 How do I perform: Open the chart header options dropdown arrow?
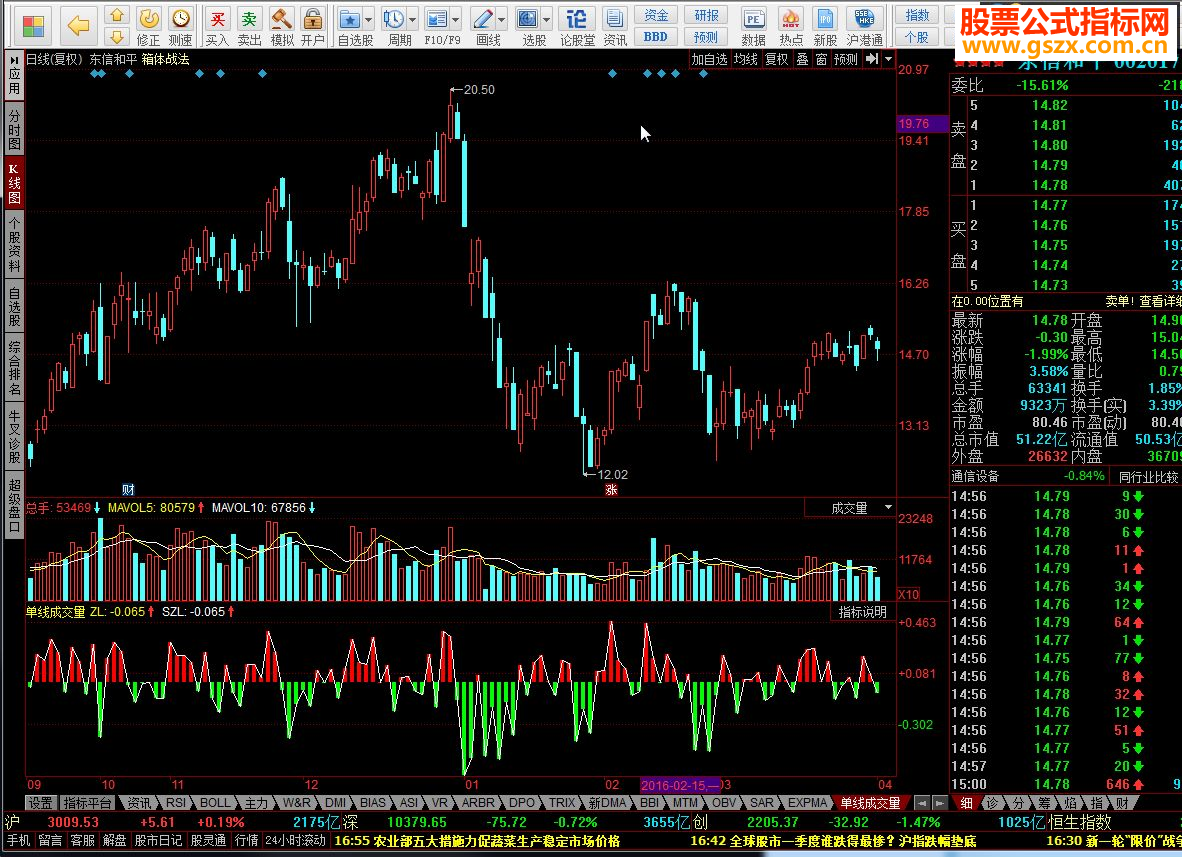click(889, 59)
